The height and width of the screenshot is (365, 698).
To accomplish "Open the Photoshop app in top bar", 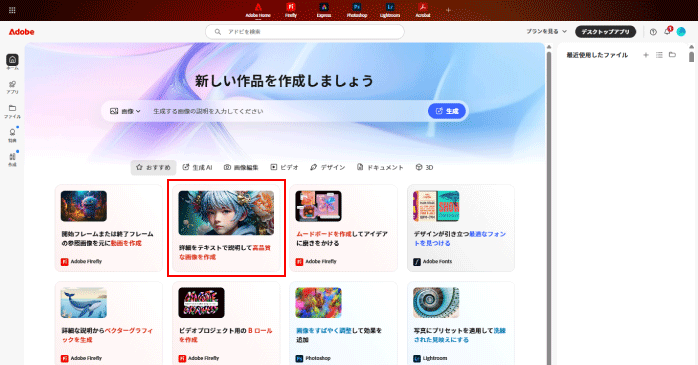I will pos(357,10).
